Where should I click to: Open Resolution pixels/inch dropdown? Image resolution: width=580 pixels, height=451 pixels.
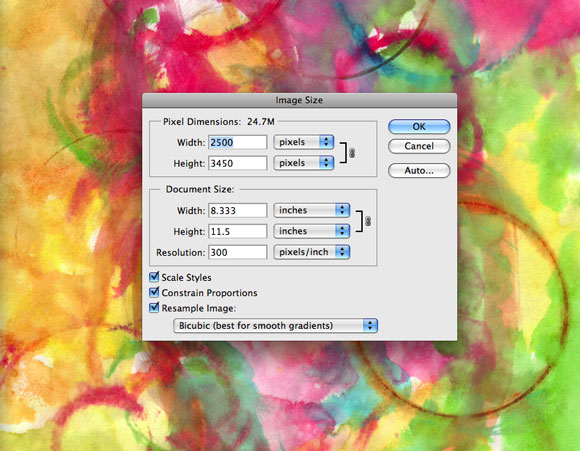[311, 252]
